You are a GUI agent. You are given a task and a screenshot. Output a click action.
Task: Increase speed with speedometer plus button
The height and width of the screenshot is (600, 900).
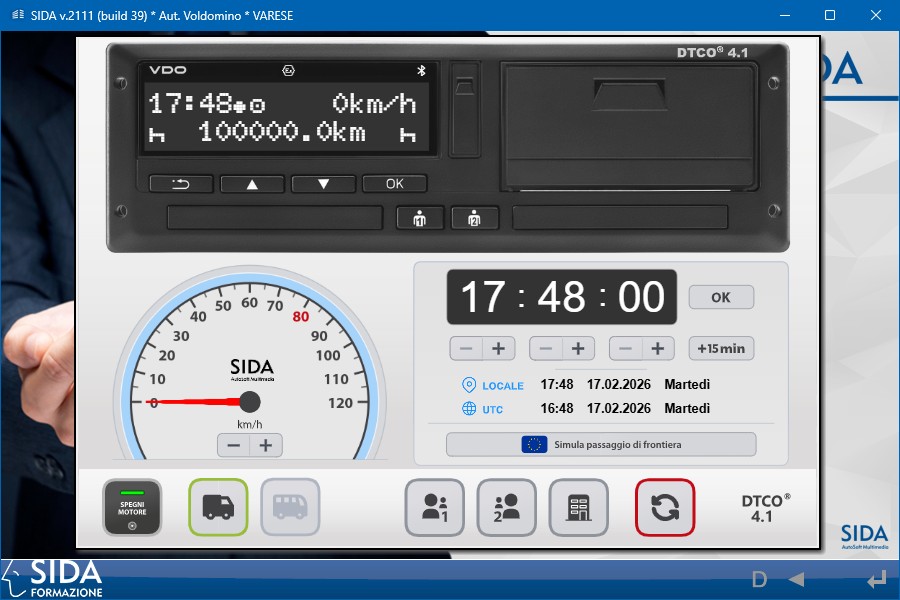[x=266, y=445]
